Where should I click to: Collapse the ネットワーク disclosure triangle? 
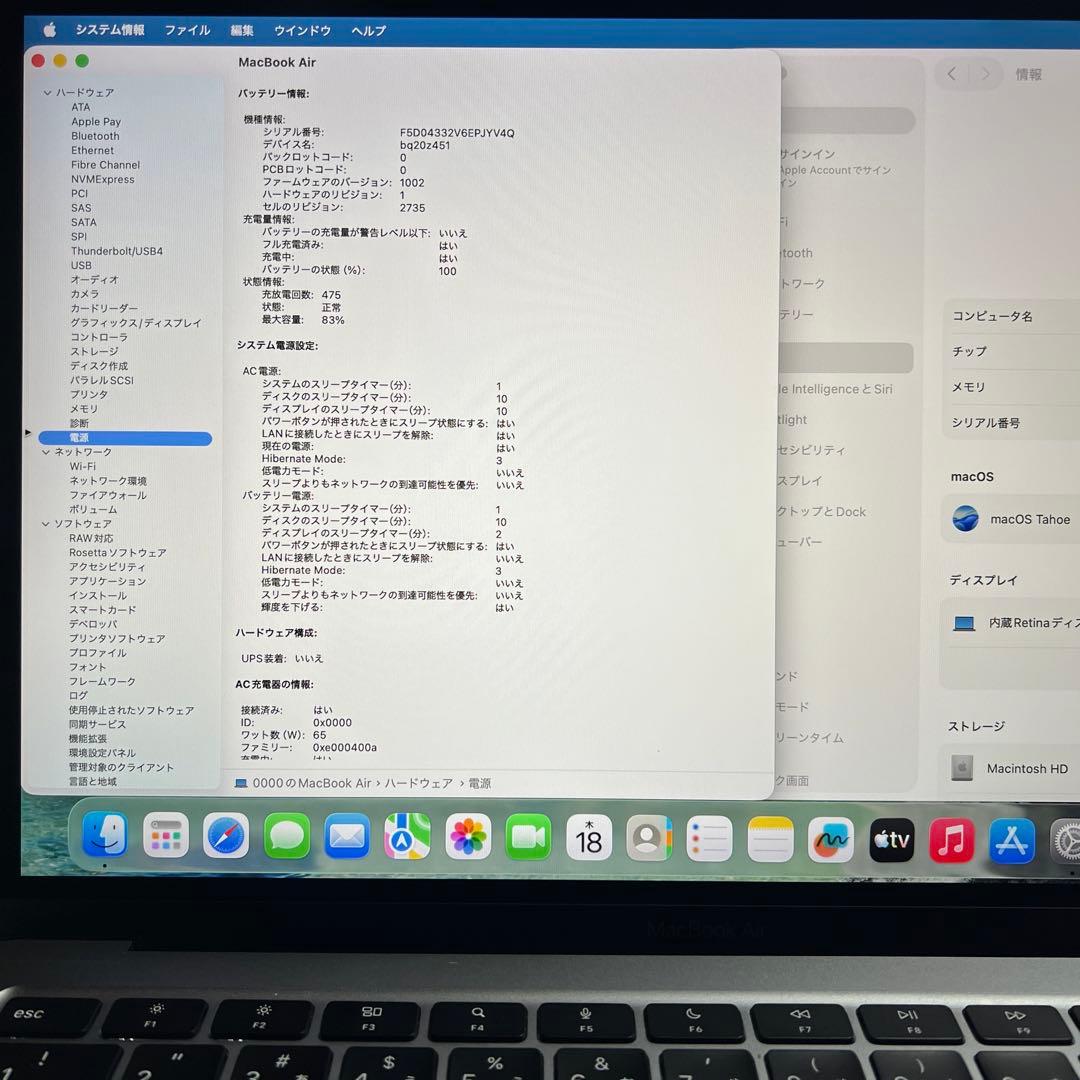pyautogui.click(x=47, y=452)
